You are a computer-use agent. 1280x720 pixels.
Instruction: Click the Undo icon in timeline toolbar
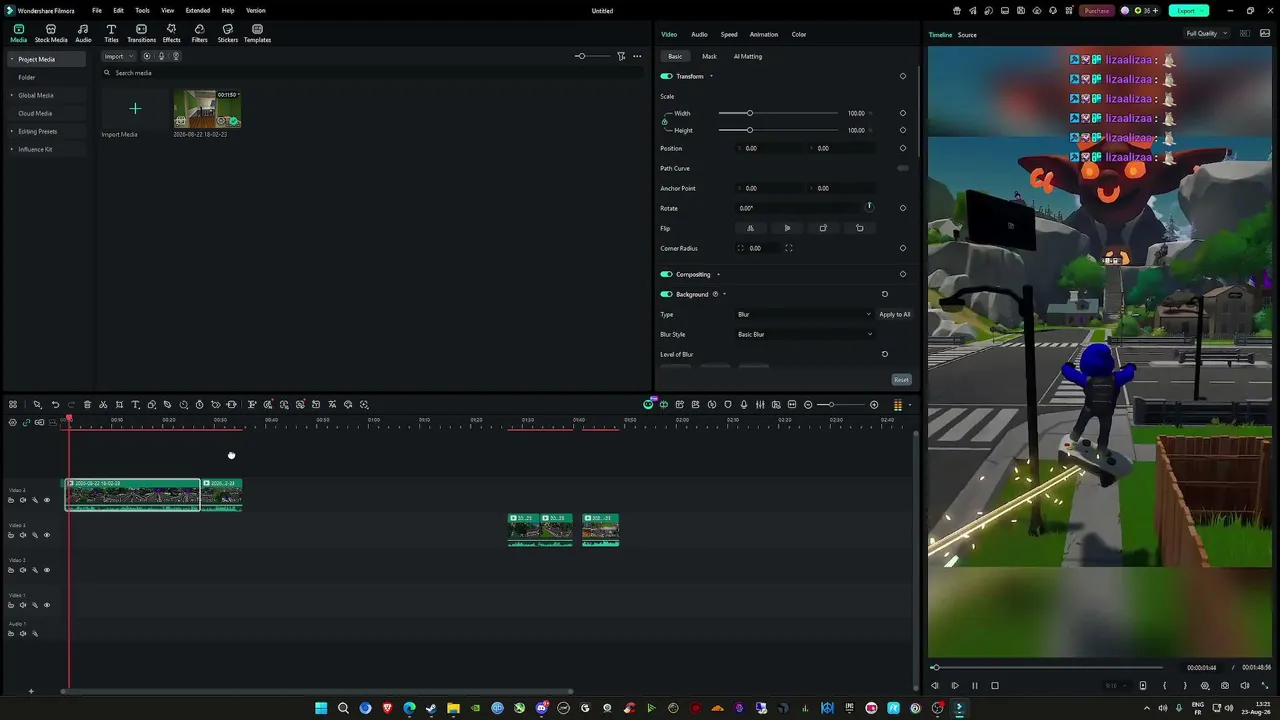coord(55,405)
